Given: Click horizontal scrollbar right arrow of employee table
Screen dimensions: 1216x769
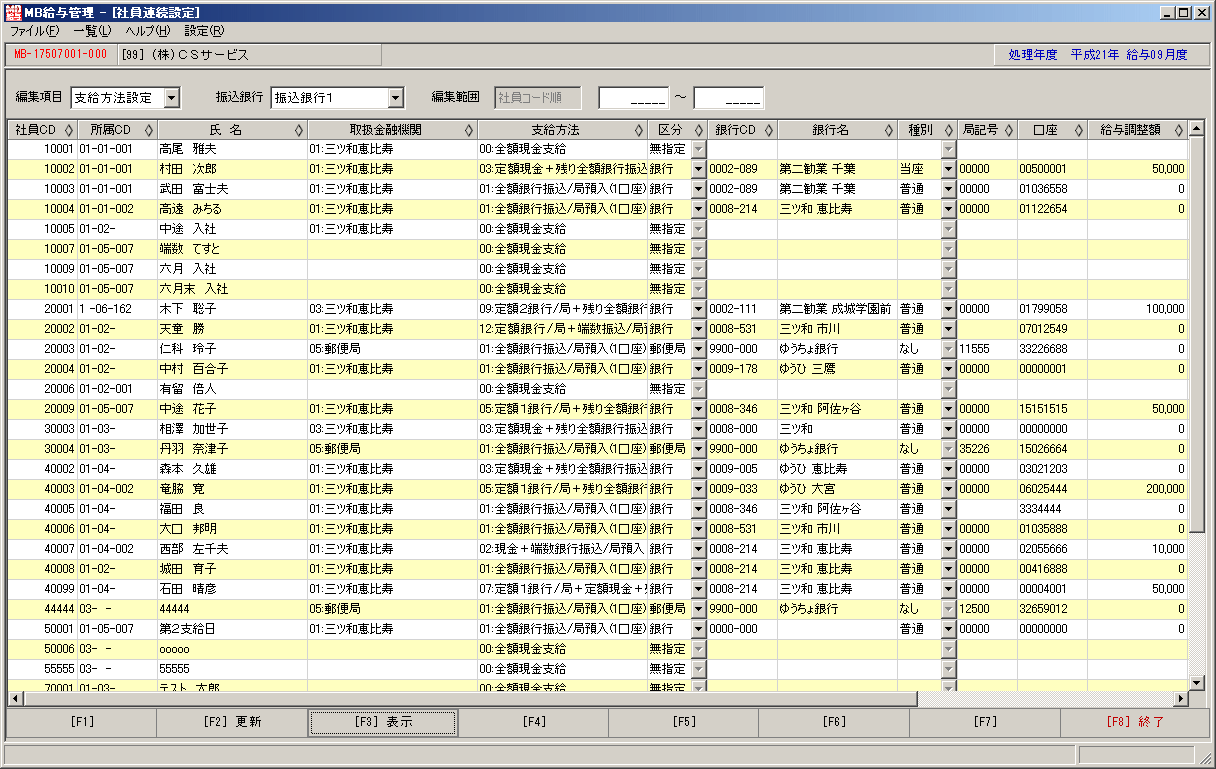Looking at the screenshot, I should click(1180, 698).
